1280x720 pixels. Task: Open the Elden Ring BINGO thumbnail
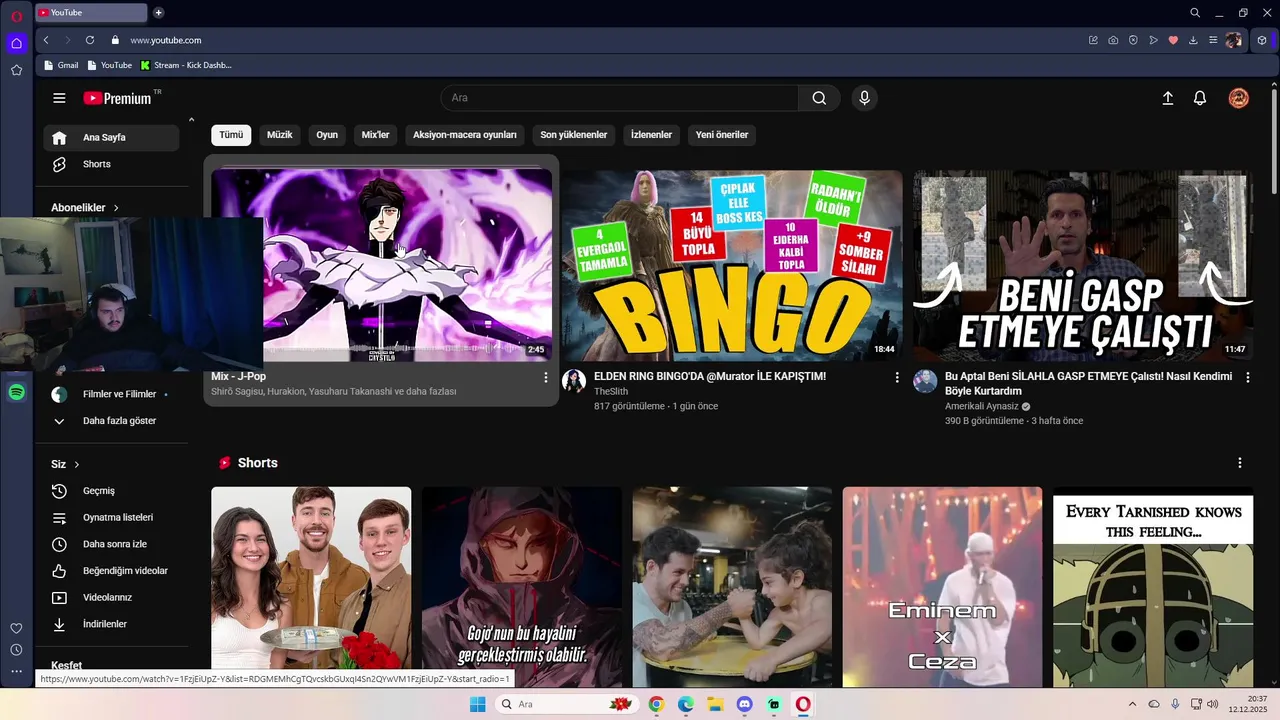(x=732, y=265)
